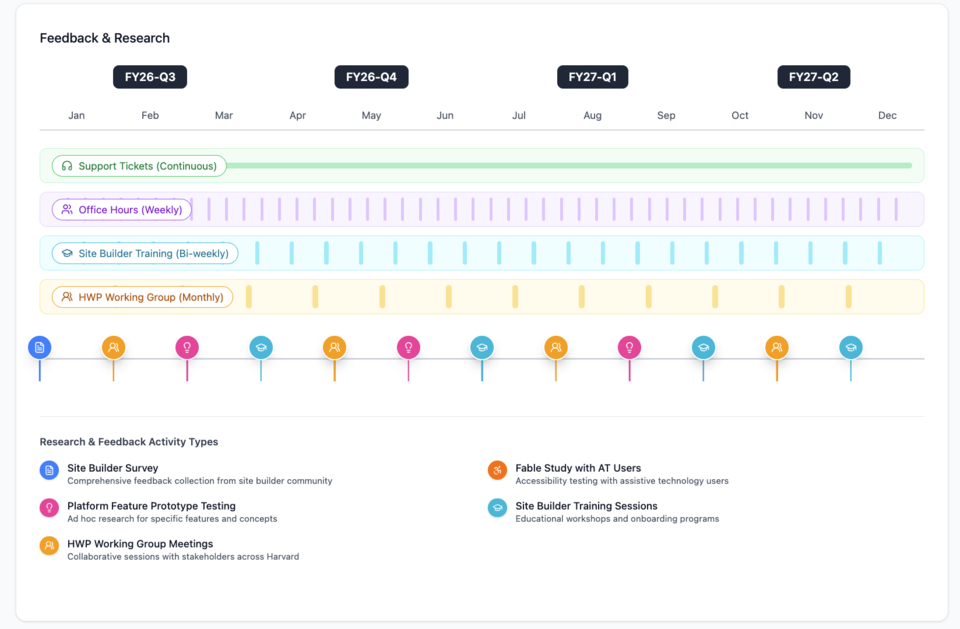
Task: Click the Feb month label
Action: pyautogui.click(x=150, y=115)
